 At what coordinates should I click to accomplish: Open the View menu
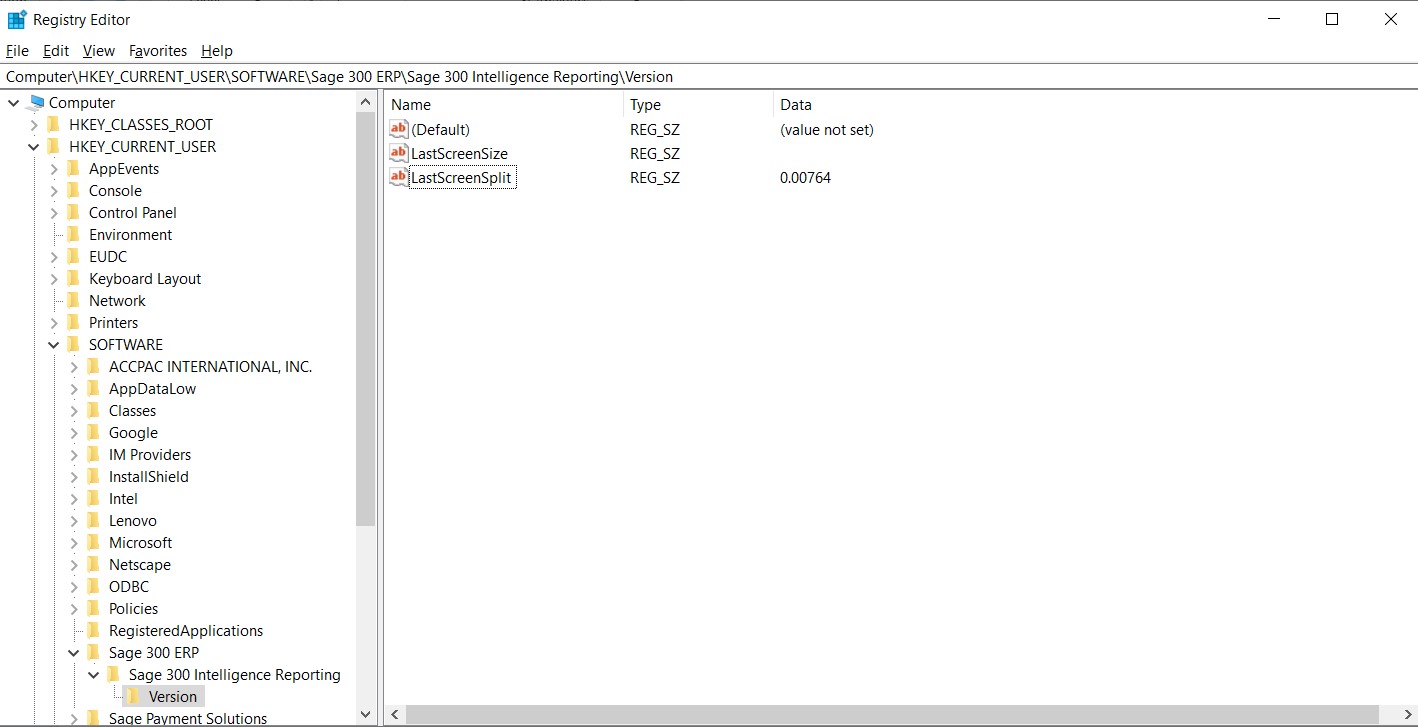pyautogui.click(x=99, y=51)
